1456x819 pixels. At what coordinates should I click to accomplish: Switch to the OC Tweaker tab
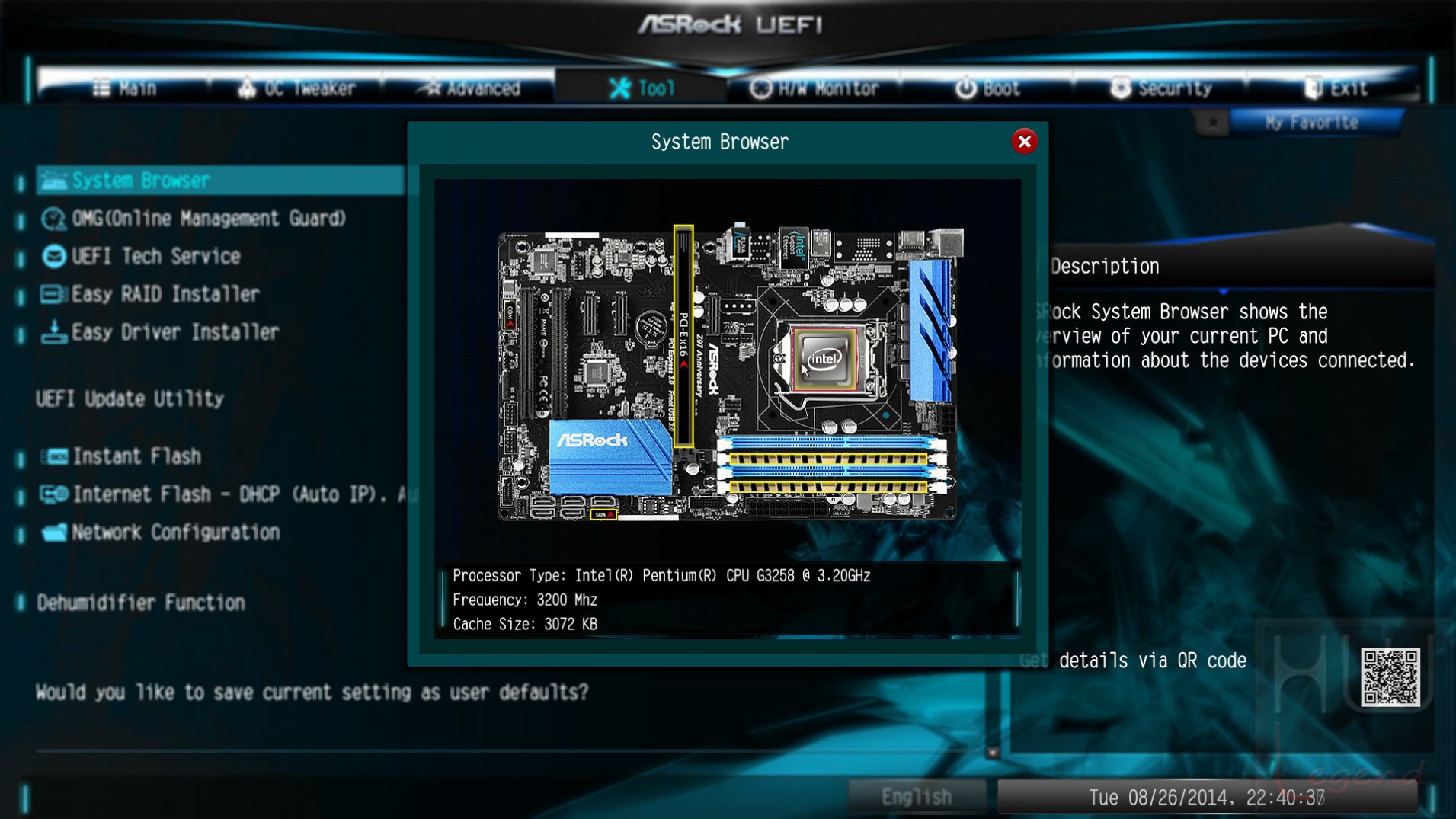click(296, 88)
